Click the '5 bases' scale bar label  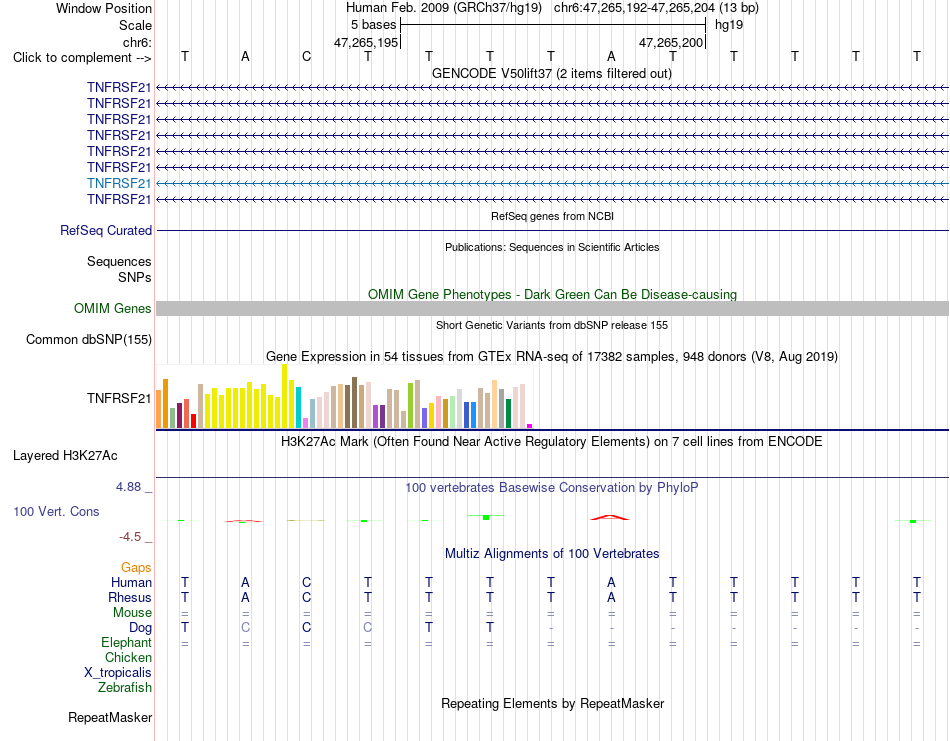[373, 25]
